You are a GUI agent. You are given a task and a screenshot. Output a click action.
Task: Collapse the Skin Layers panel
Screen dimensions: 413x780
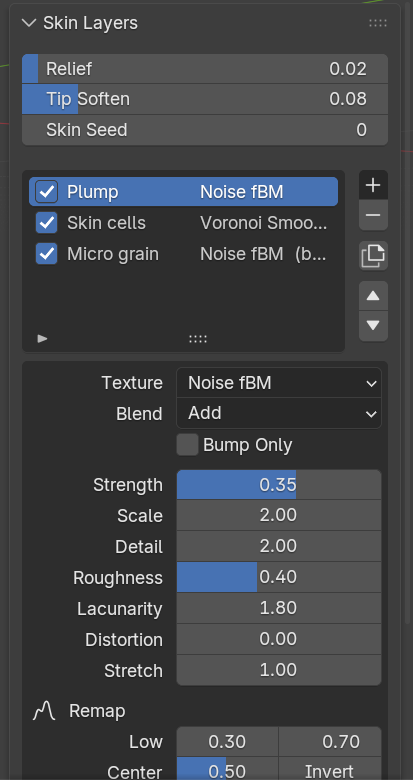(x=29, y=23)
